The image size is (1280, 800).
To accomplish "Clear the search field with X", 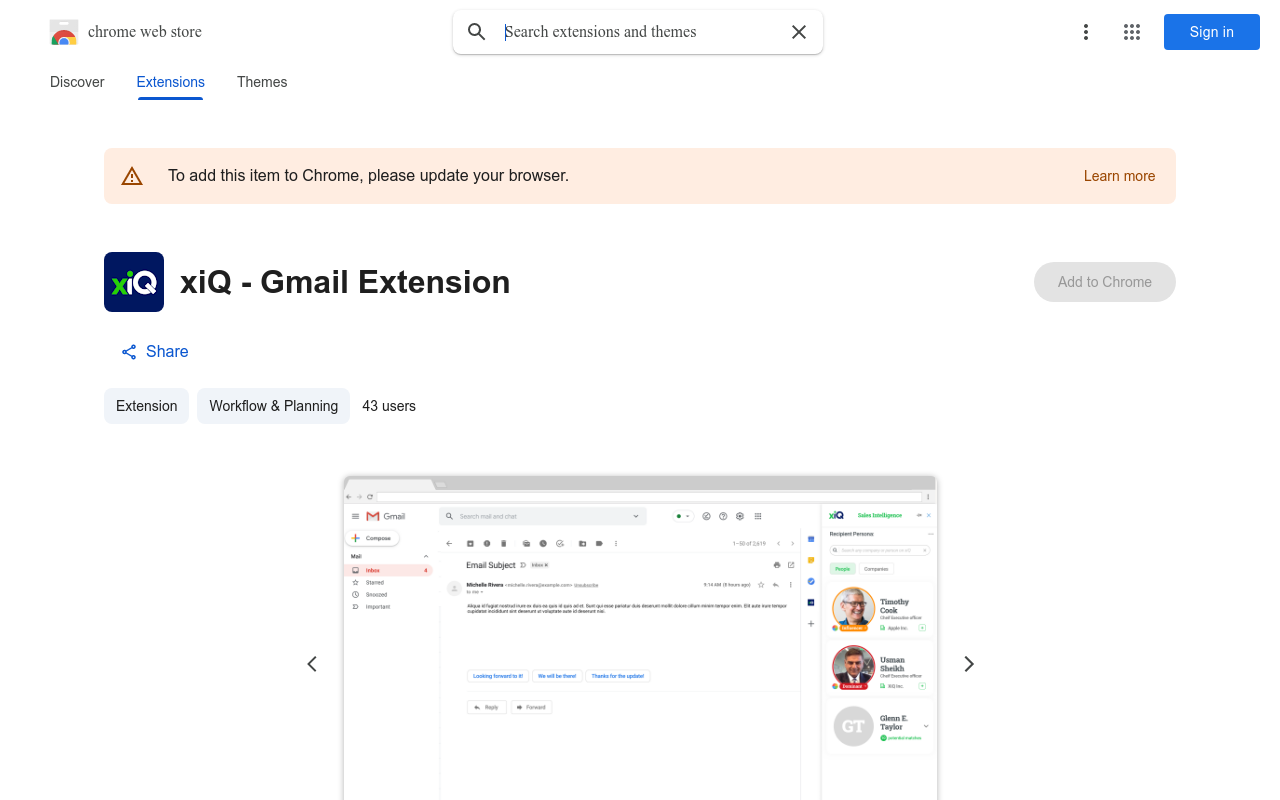I will (799, 32).
